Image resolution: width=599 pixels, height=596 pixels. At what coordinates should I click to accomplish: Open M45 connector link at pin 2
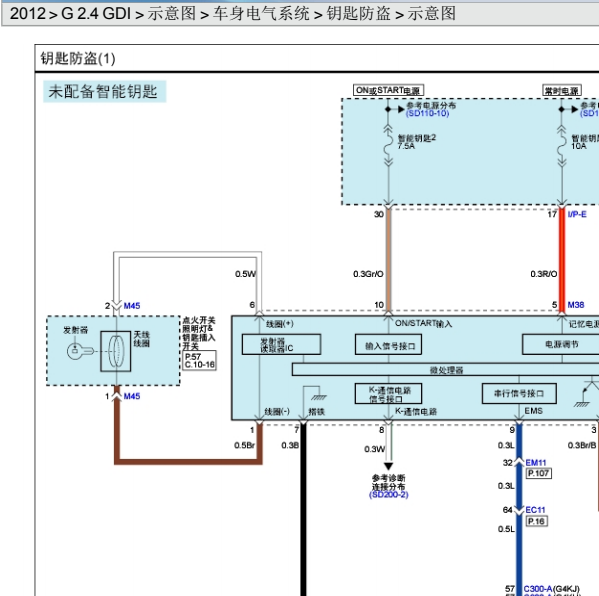click(x=132, y=306)
